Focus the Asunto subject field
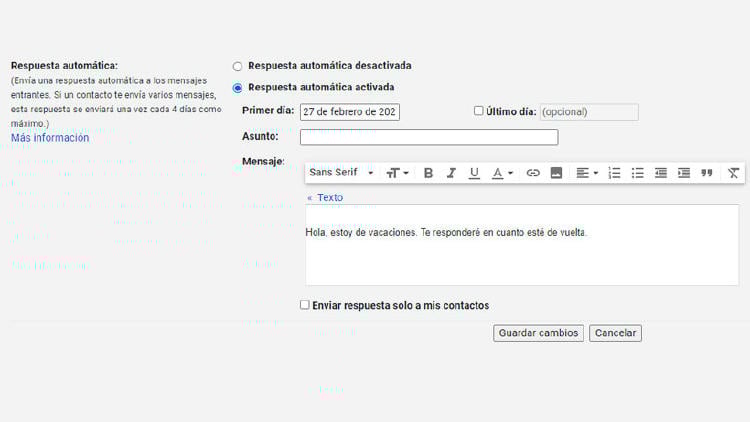Viewport: 750px width, 422px height. [429, 137]
